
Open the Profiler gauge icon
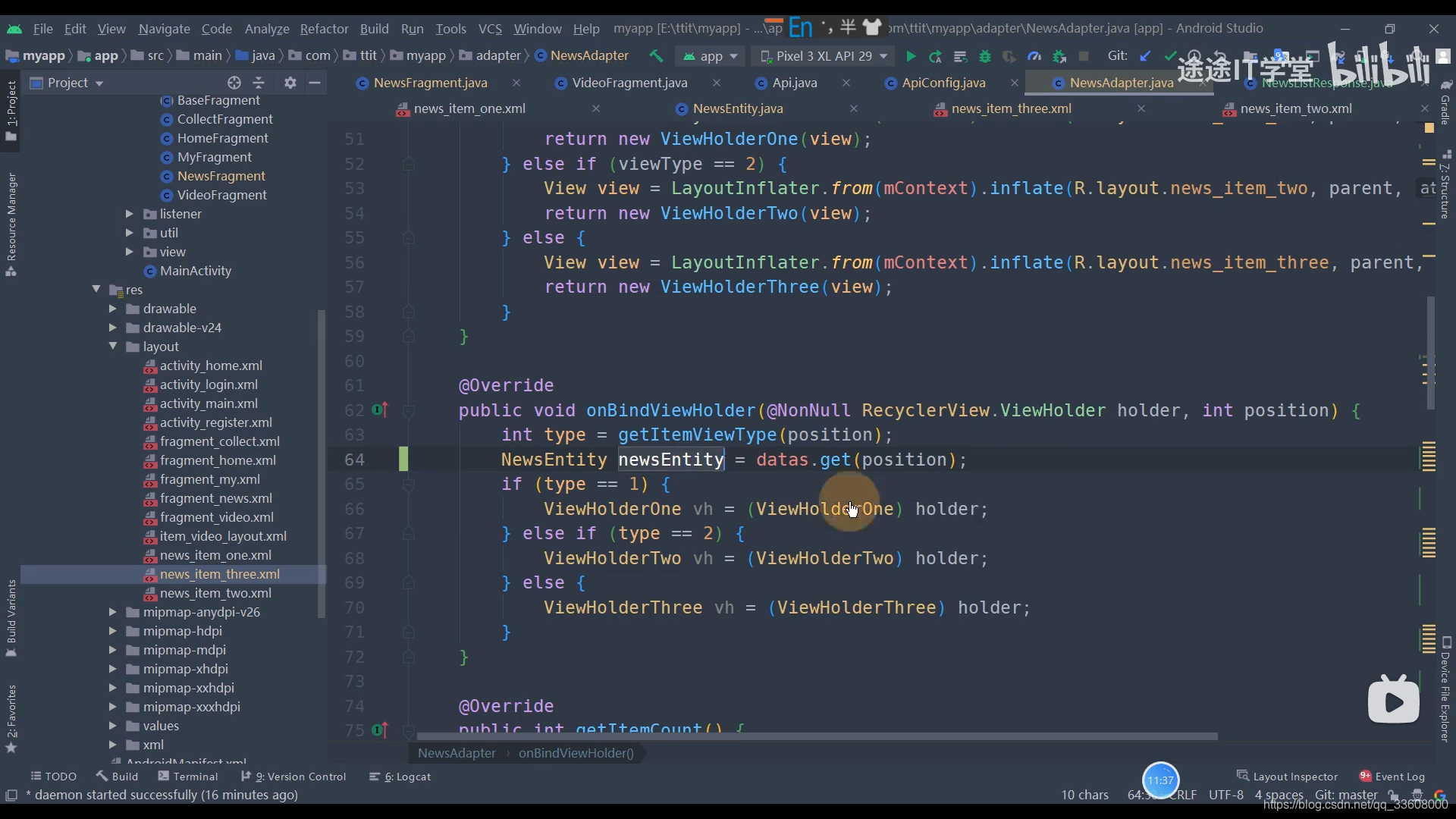pos(1034,56)
